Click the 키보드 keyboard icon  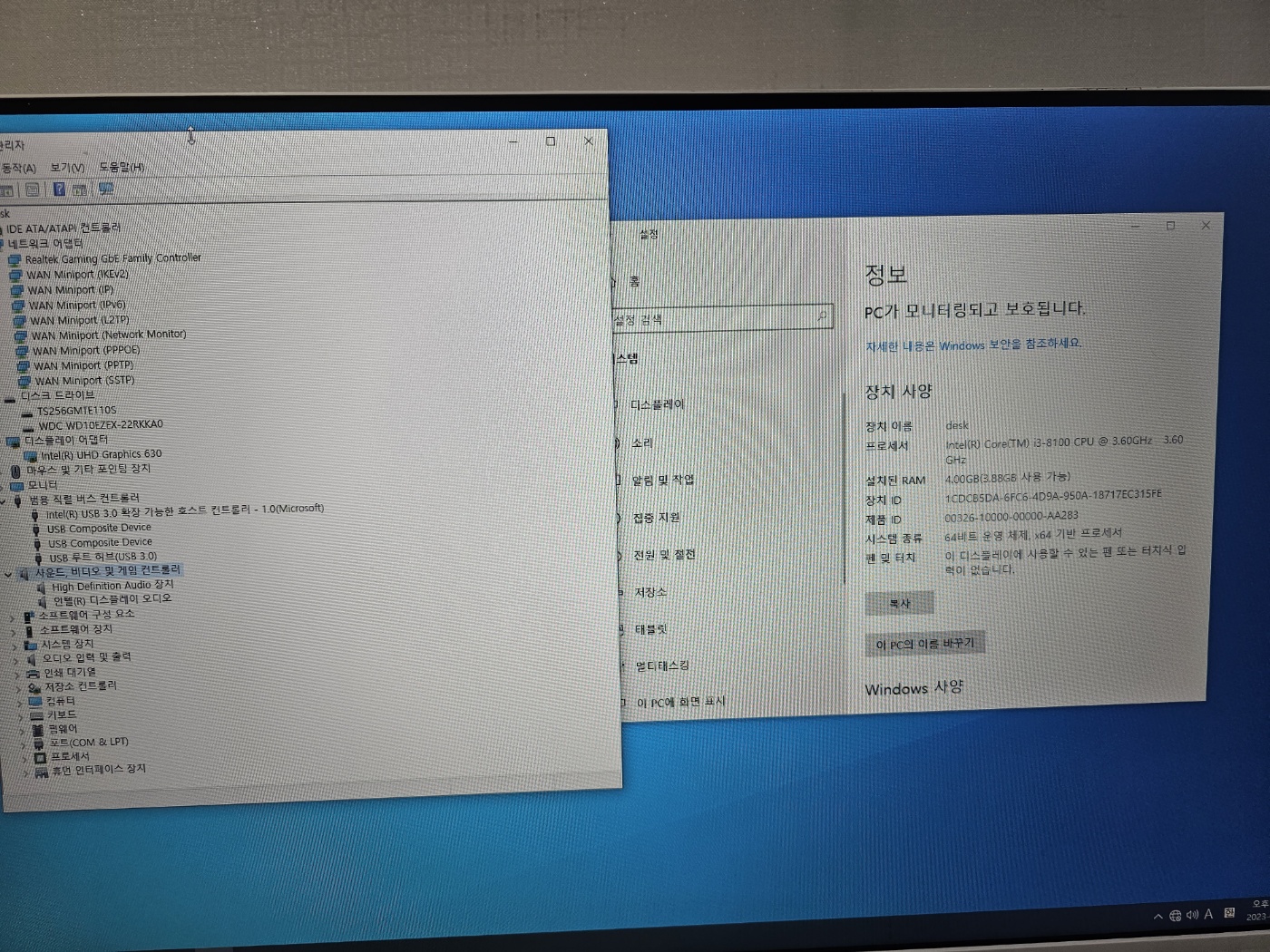pyautogui.click(x=36, y=715)
